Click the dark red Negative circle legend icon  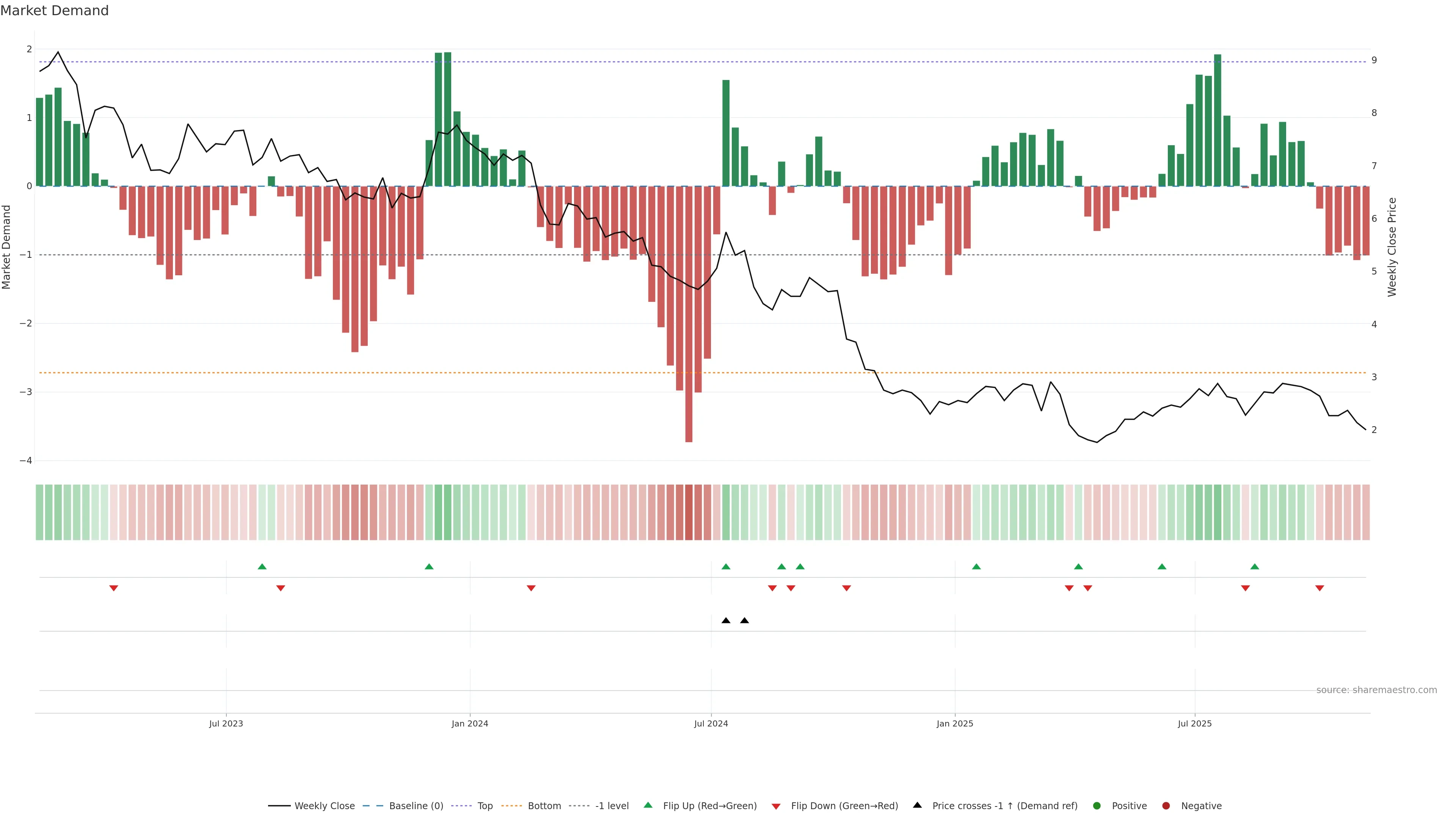point(1166,805)
